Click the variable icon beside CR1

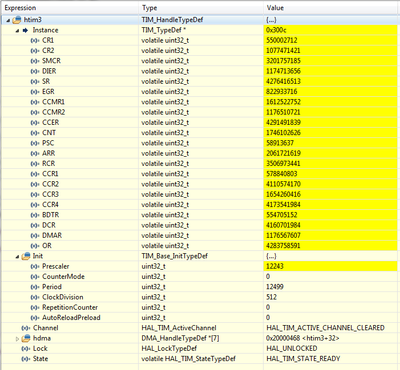coord(35,41)
